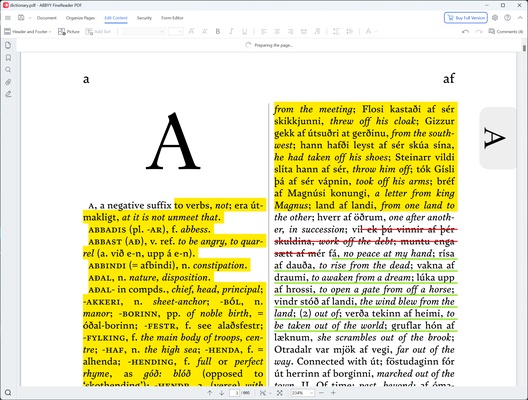Zoom in with the plus button
This screenshot has width=528, height=400.
point(333,393)
